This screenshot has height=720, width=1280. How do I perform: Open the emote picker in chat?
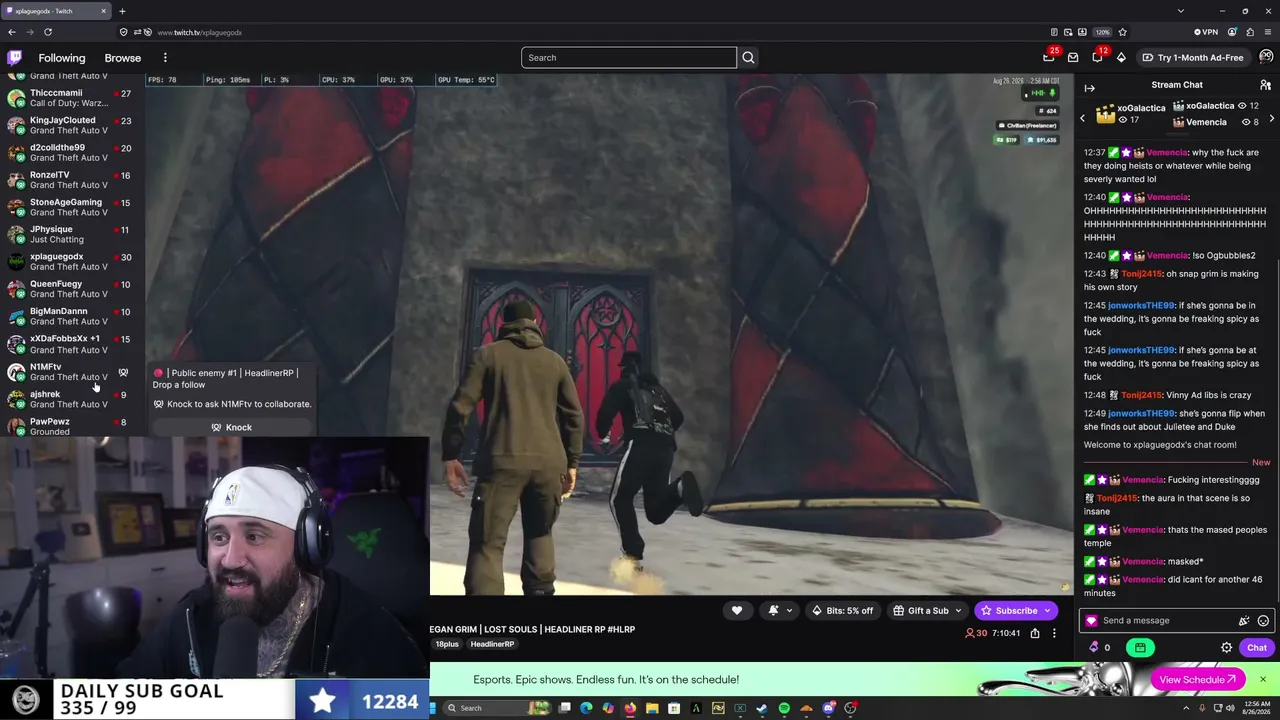(1263, 621)
